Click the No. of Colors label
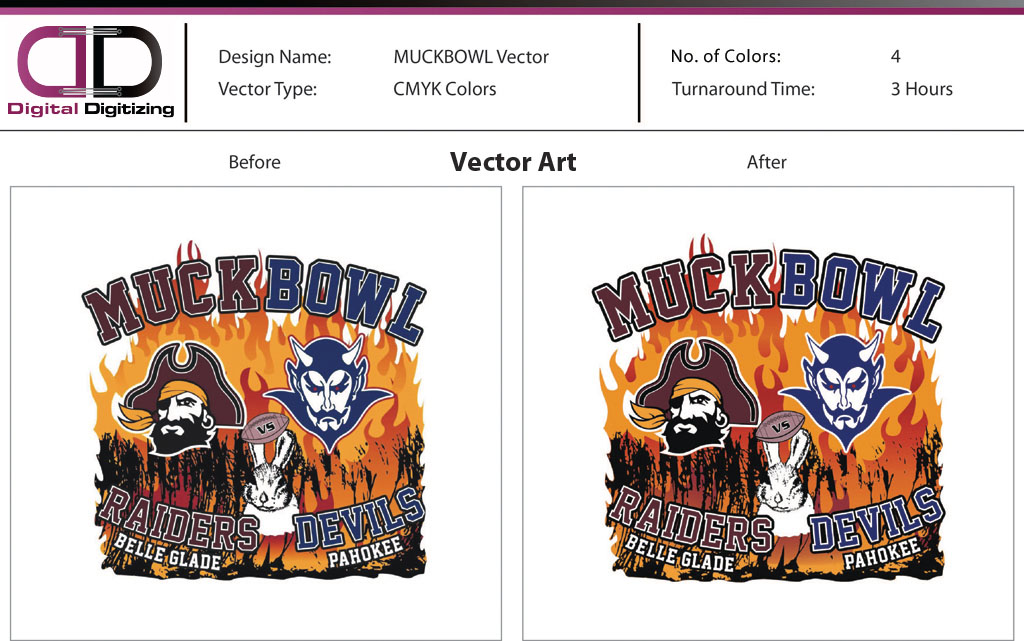This screenshot has height=641, width=1024. pyautogui.click(x=726, y=56)
